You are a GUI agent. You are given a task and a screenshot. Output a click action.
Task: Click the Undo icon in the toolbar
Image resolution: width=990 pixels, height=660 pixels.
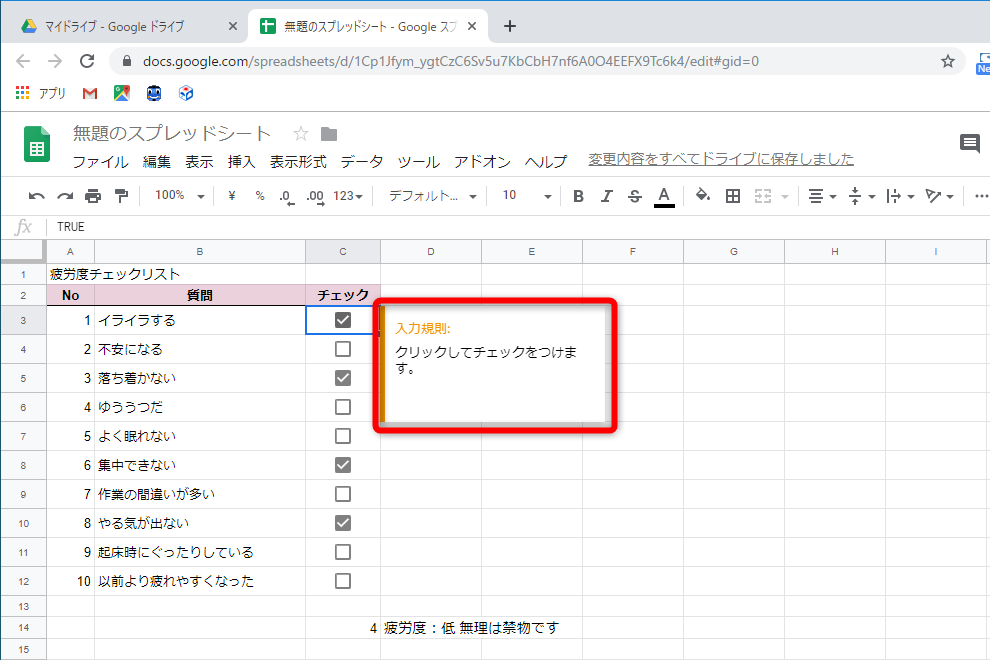point(36,195)
